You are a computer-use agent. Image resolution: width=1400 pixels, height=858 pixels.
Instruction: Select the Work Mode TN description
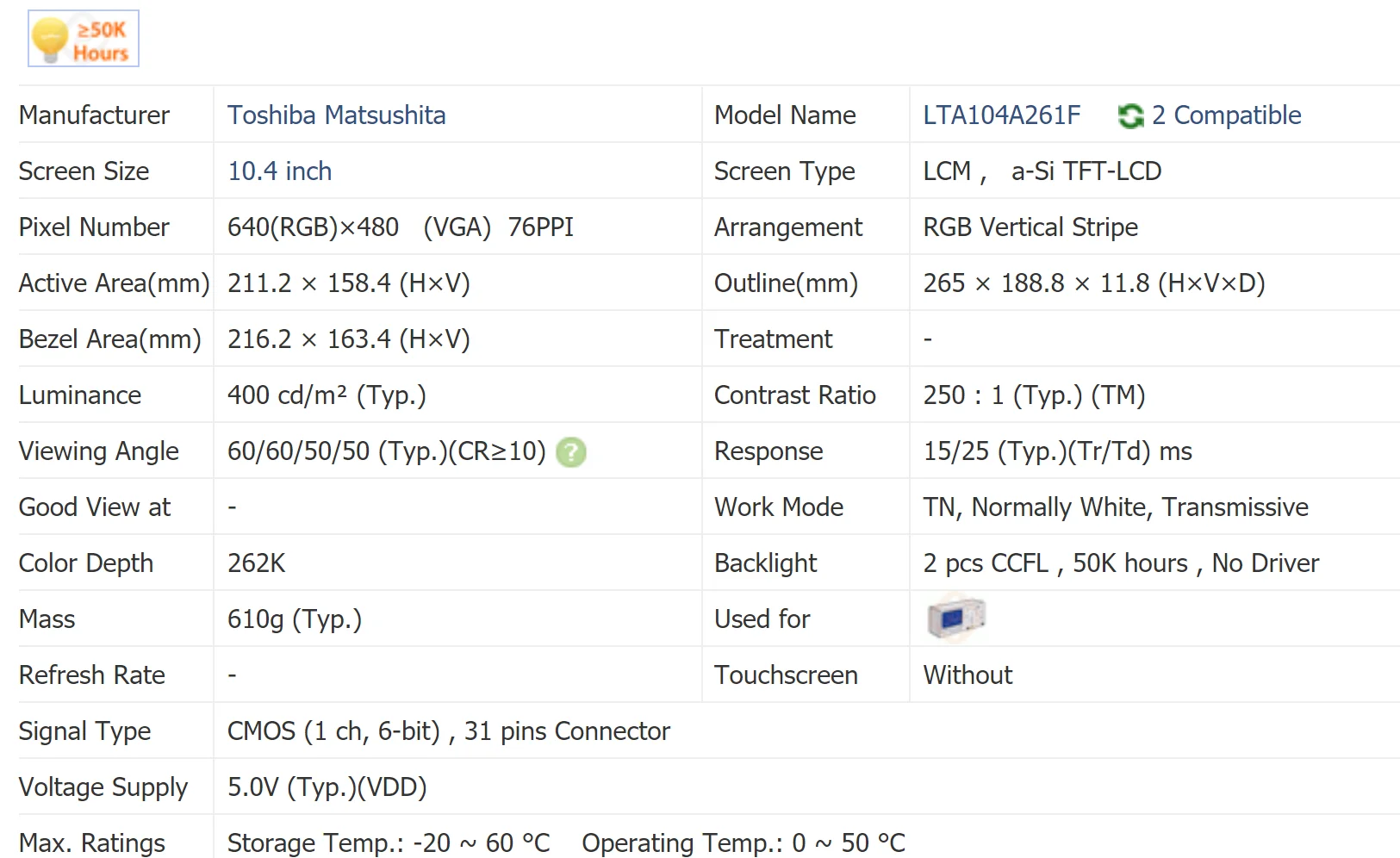click(1115, 507)
